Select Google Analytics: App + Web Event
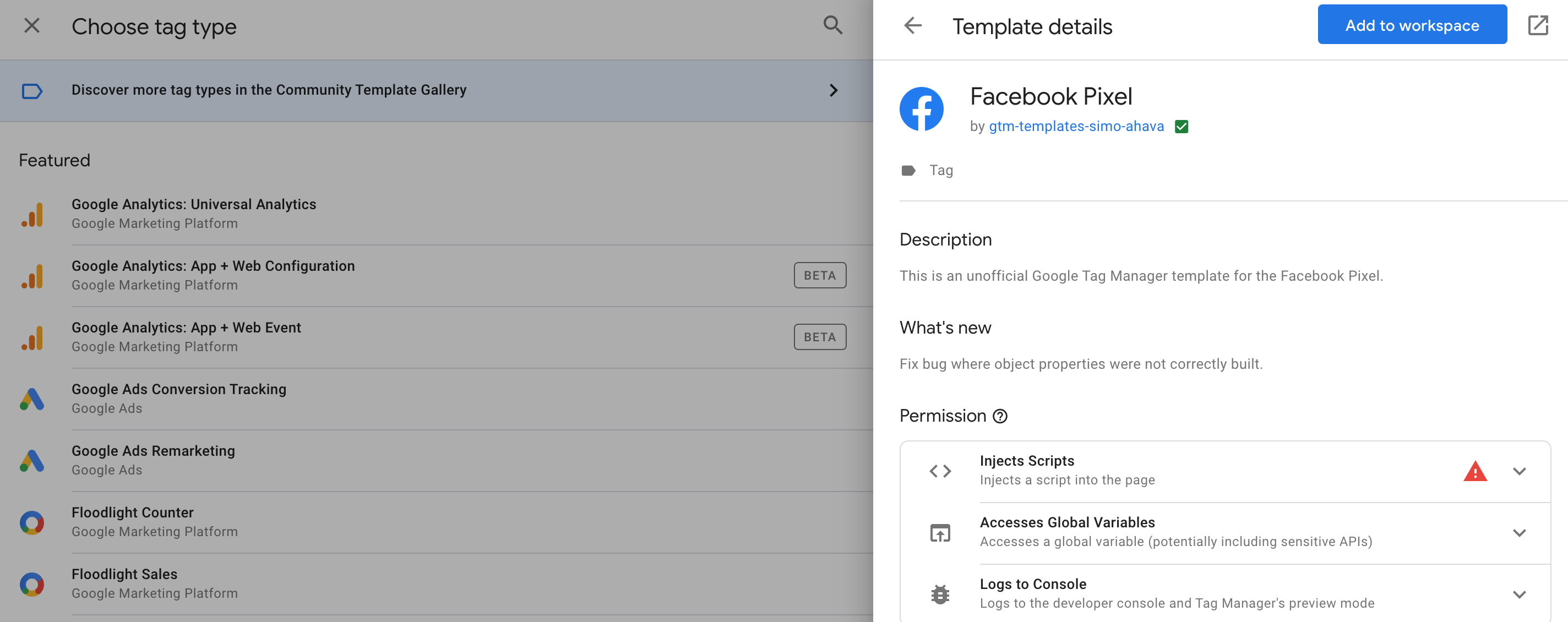The height and width of the screenshot is (622, 1568). point(437,337)
